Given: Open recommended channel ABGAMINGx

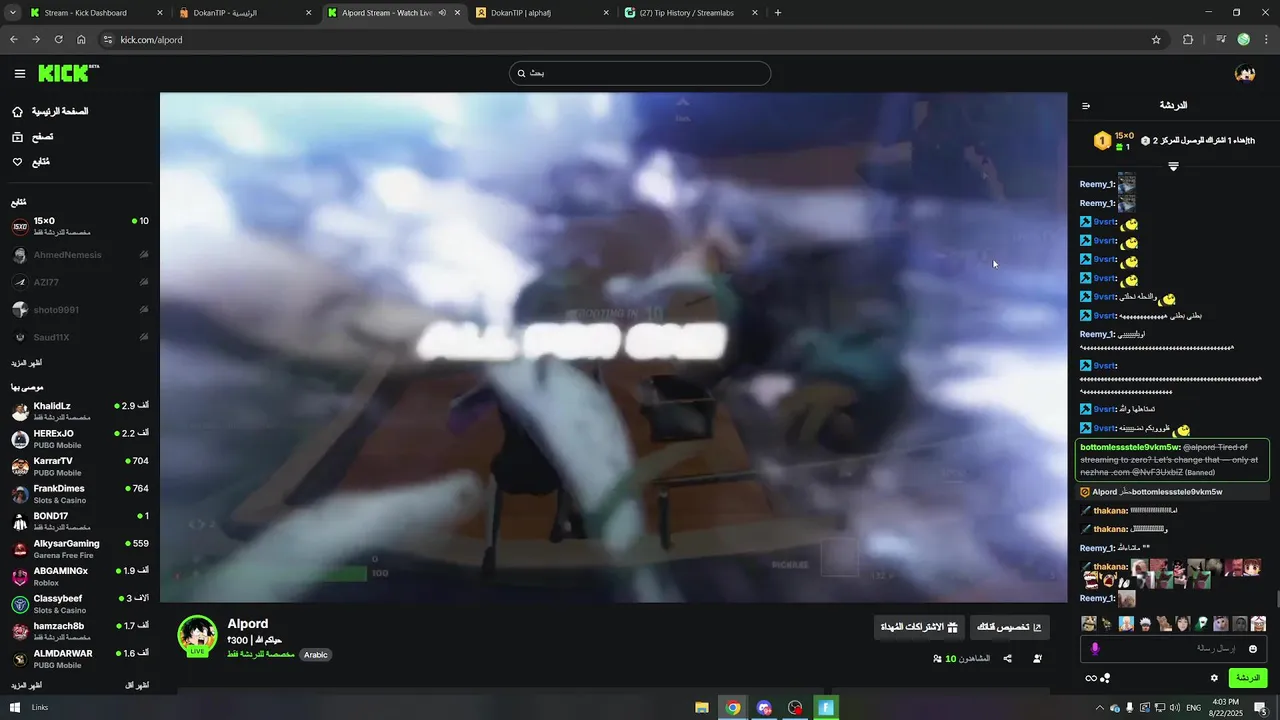Looking at the screenshot, I should (80, 576).
